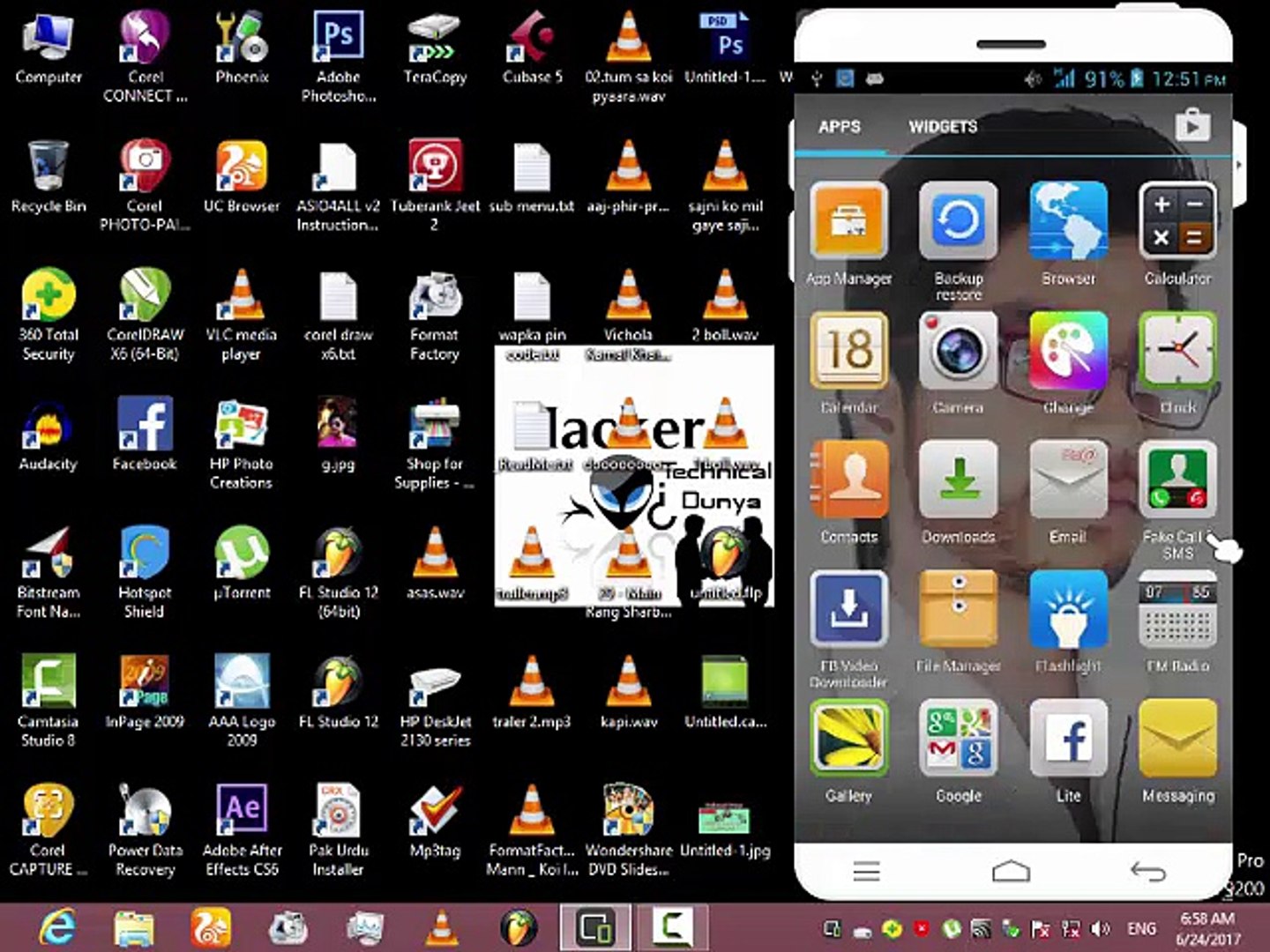Switch to the APPS tab on the phone
Viewport: 1270px width, 952px height.
839,127
